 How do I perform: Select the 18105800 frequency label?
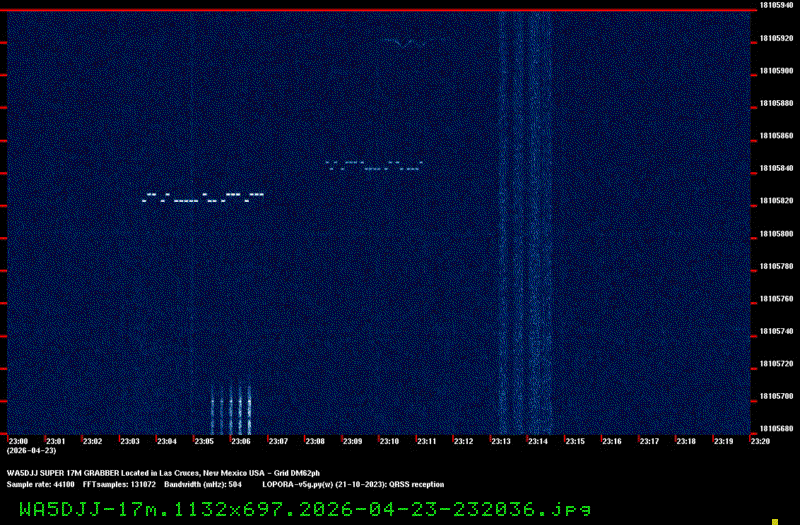tap(777, 234)
